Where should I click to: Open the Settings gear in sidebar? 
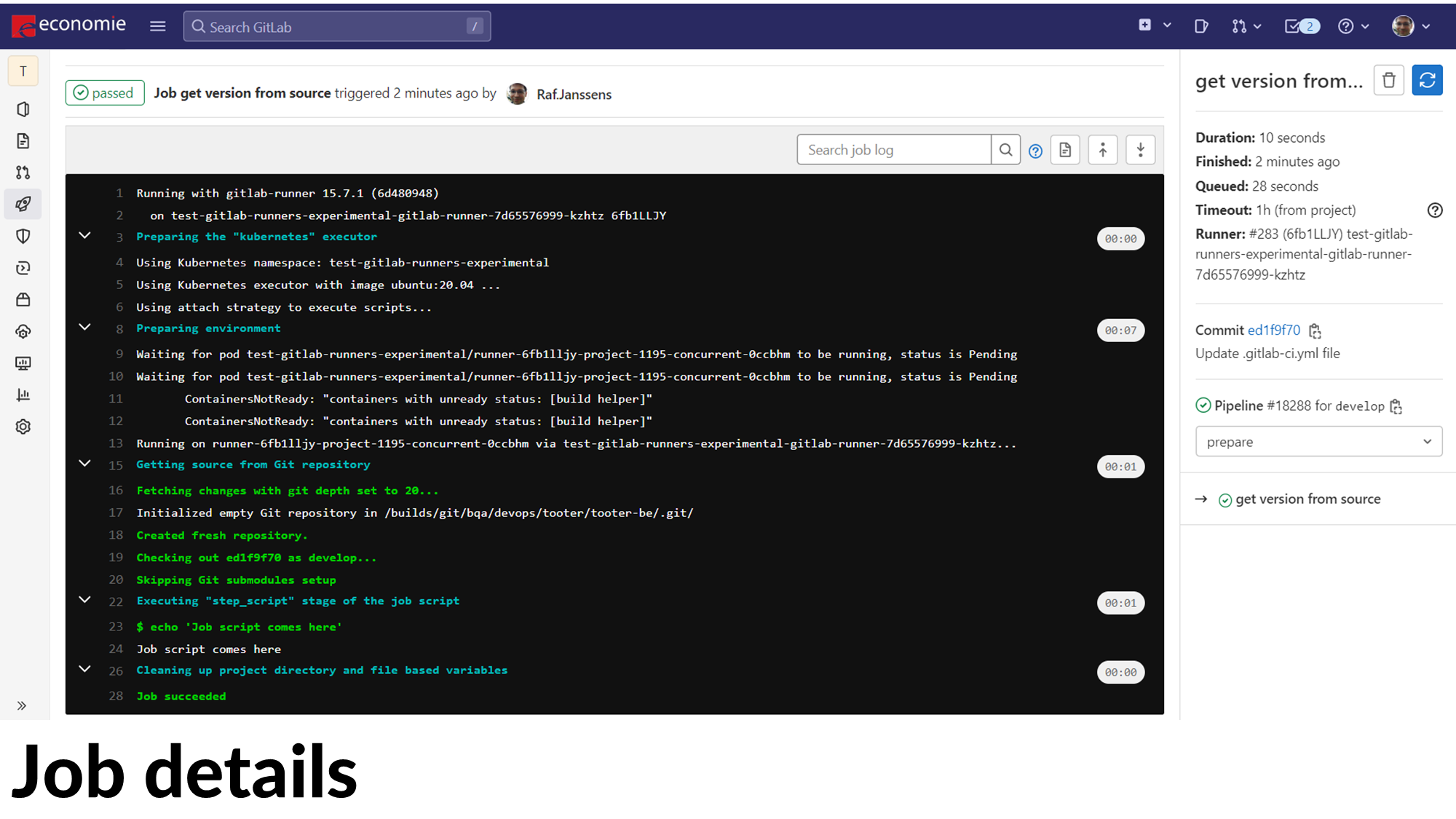click(23, 427)
